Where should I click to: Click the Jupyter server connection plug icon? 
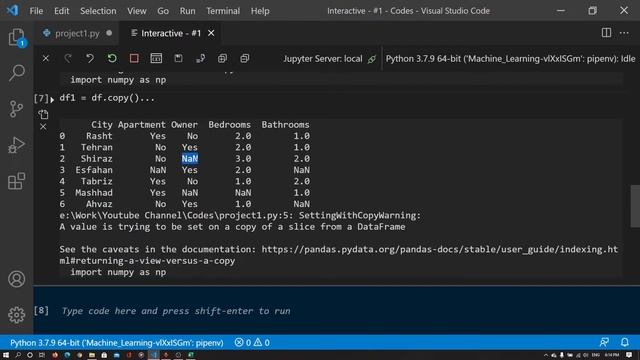pyautogui.click(x=372, y=59)
